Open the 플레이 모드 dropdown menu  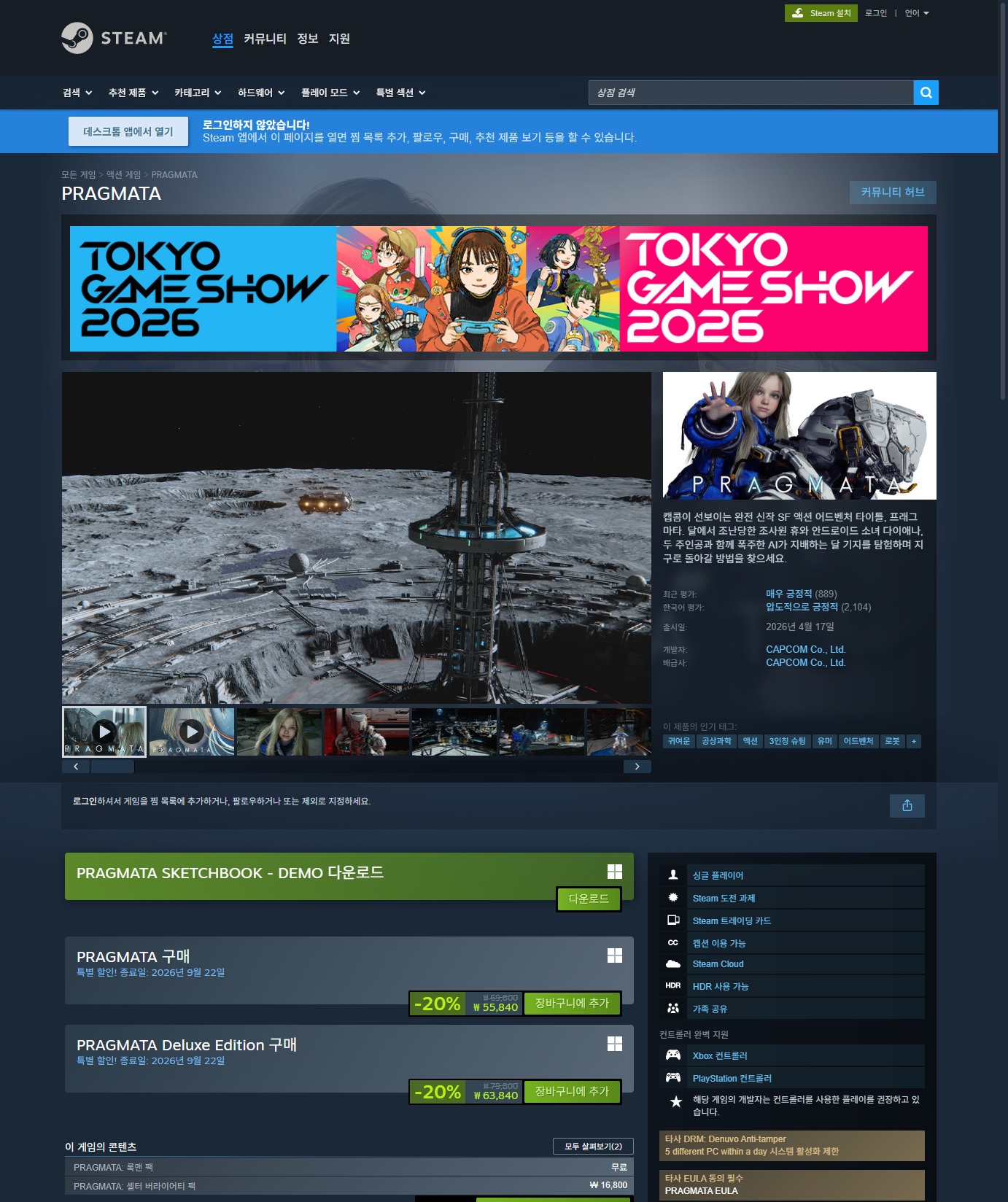pos(330,93)
